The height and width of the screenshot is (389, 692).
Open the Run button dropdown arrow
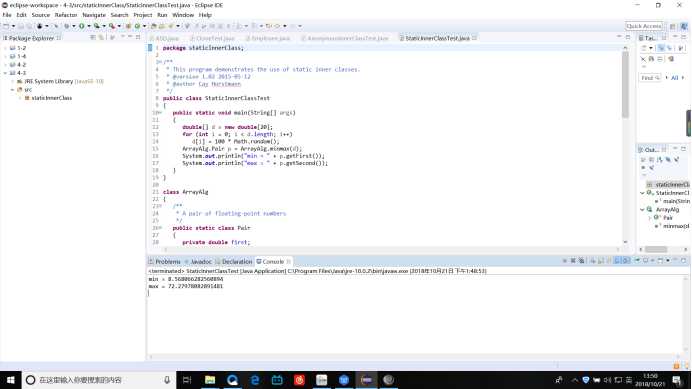[x=88, y=26]
